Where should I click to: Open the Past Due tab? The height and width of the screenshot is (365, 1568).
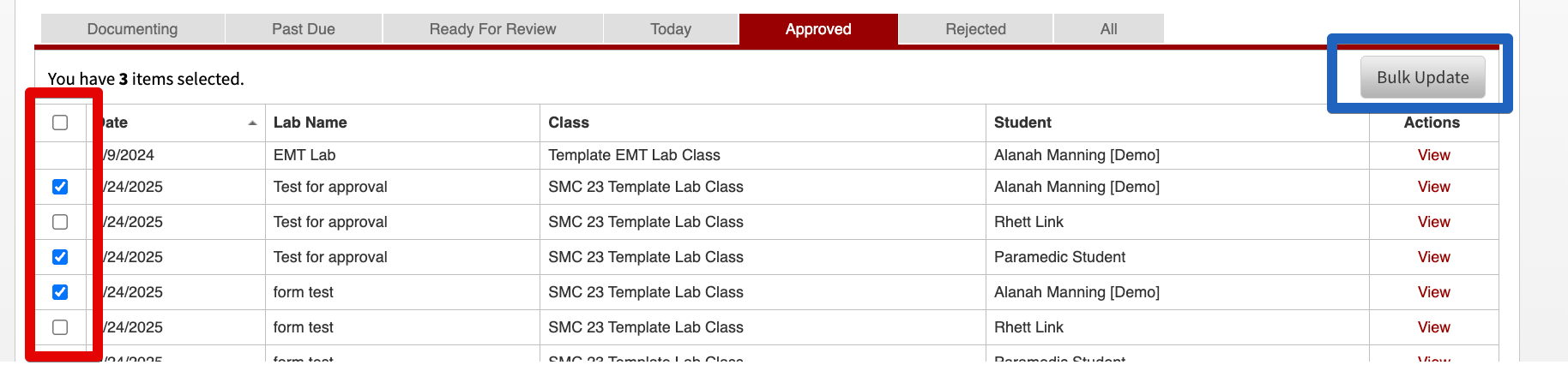pos(304,29)
